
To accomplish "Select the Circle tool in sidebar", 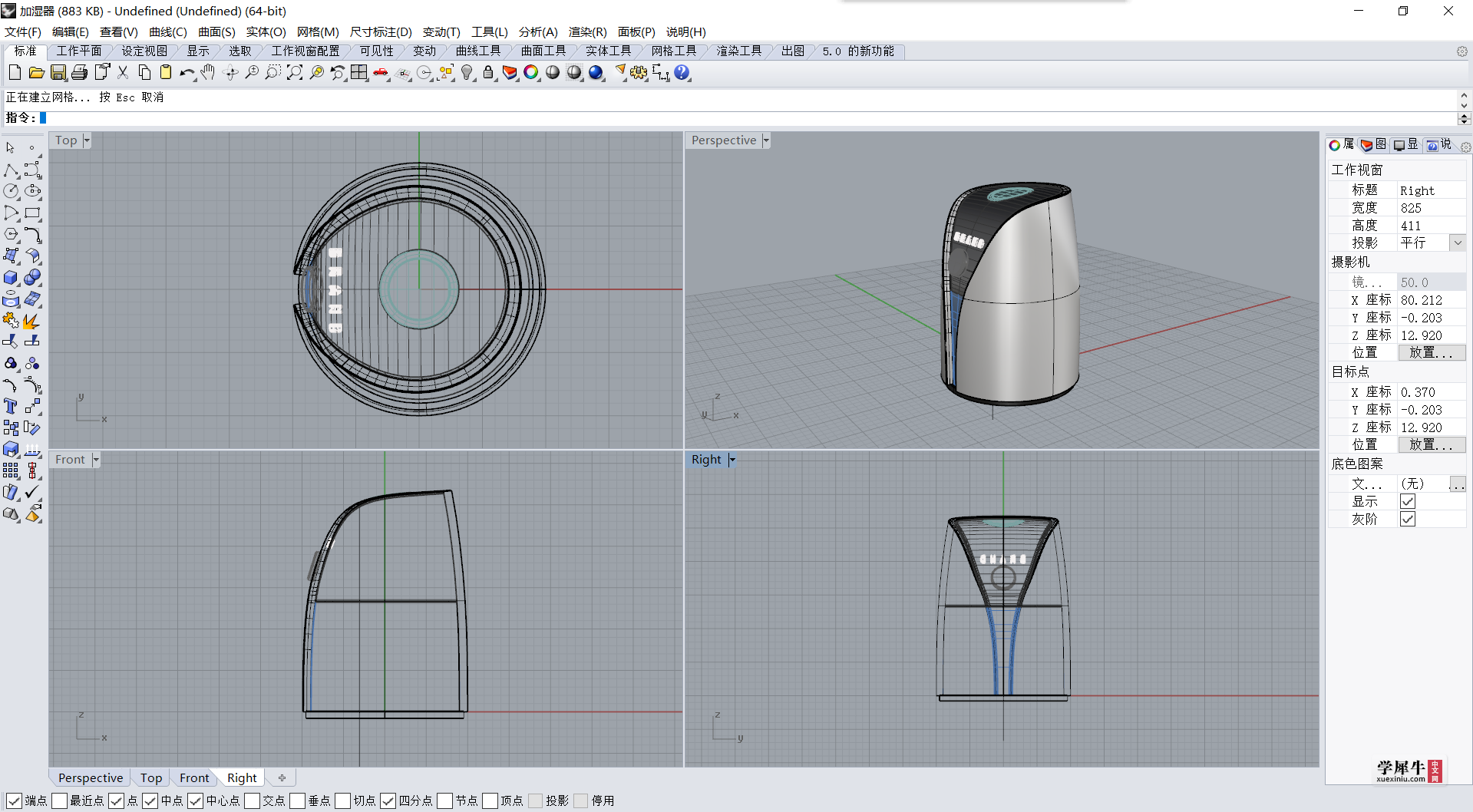I will click(11, 191).
